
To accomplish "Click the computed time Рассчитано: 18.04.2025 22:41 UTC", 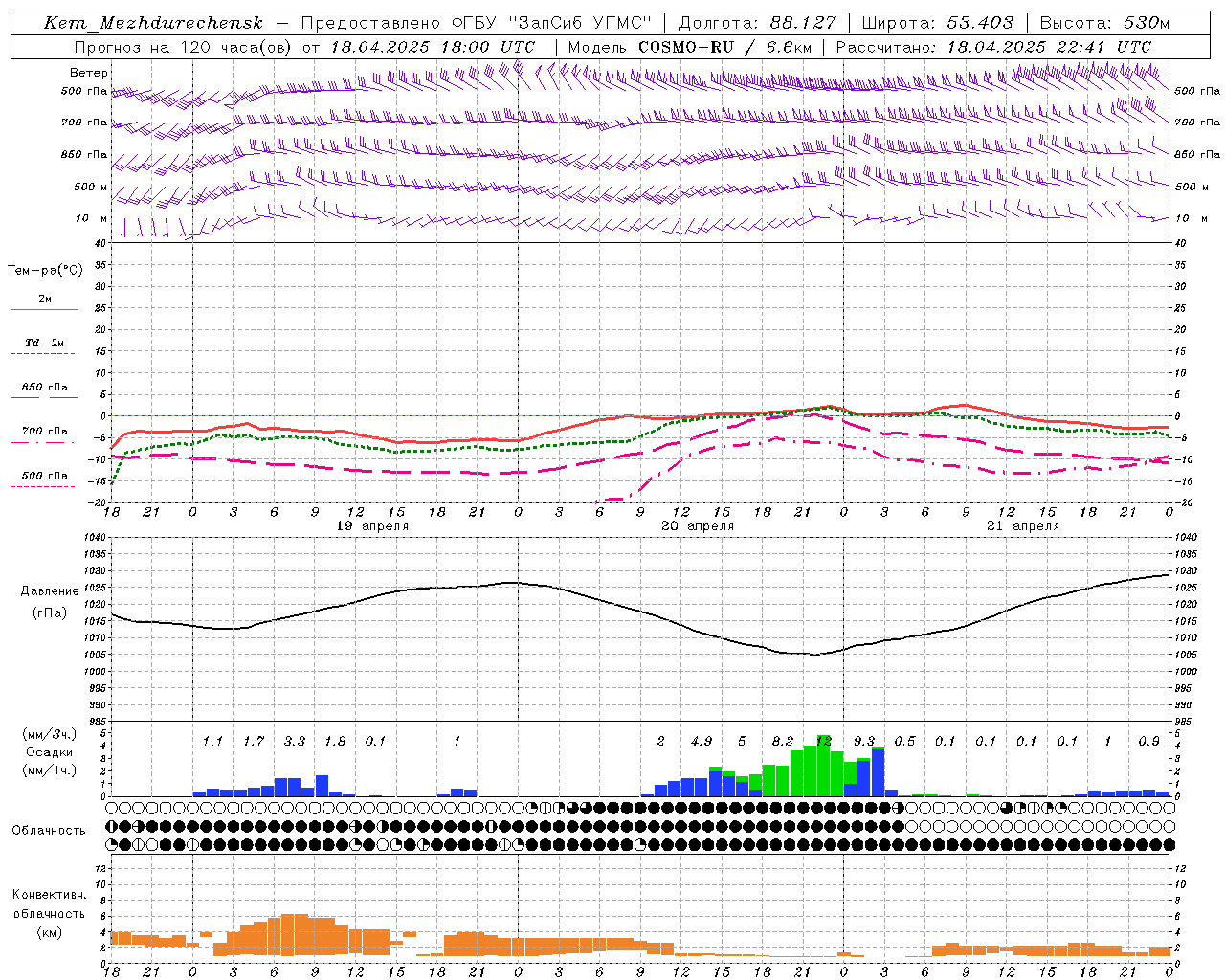I will [x=993, y=47].
